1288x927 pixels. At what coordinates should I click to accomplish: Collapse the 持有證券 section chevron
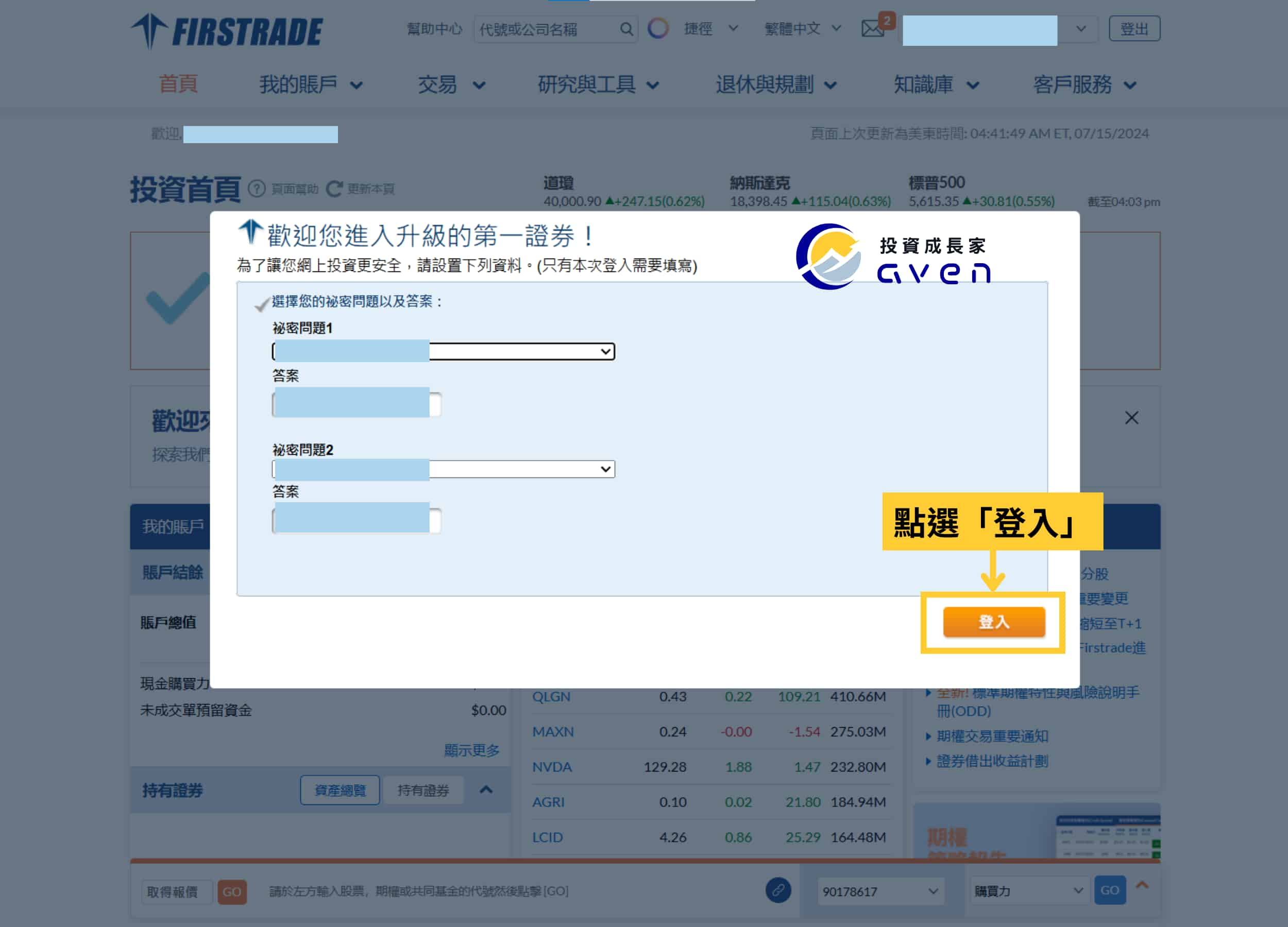click(x=486, y=789)
